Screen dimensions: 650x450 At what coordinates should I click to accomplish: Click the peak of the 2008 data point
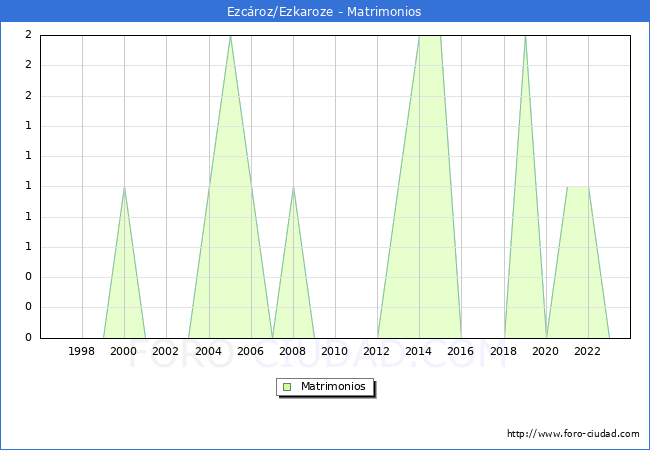point(293,187)
